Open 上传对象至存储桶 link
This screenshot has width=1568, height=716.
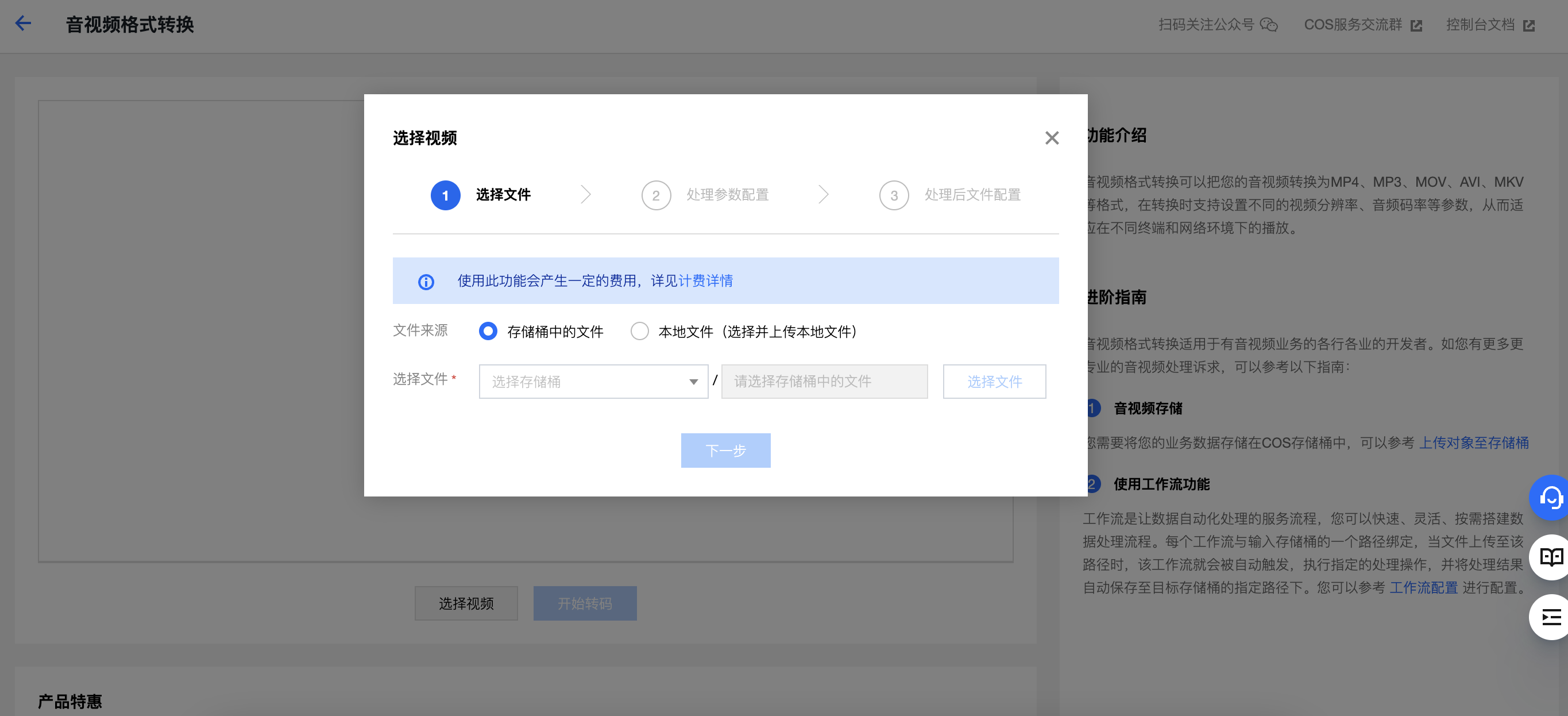pyautogui.click(x=1473, y=442)
